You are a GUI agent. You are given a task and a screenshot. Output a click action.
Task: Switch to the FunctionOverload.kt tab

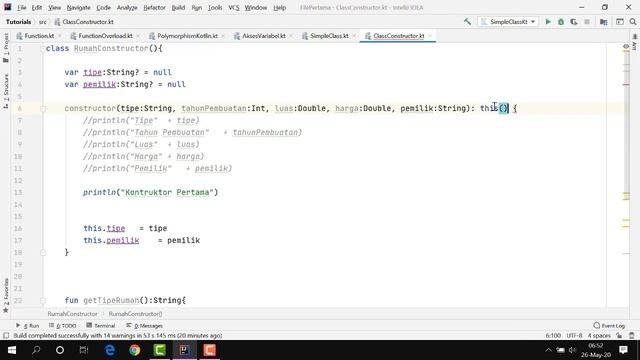tap(105, 36)
